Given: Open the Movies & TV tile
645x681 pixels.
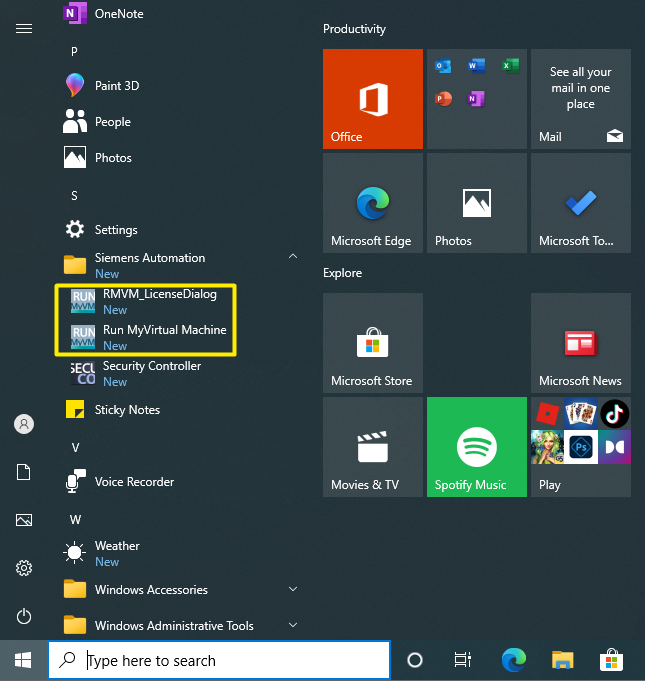Looking at the screenshot, I should (373, 447).
